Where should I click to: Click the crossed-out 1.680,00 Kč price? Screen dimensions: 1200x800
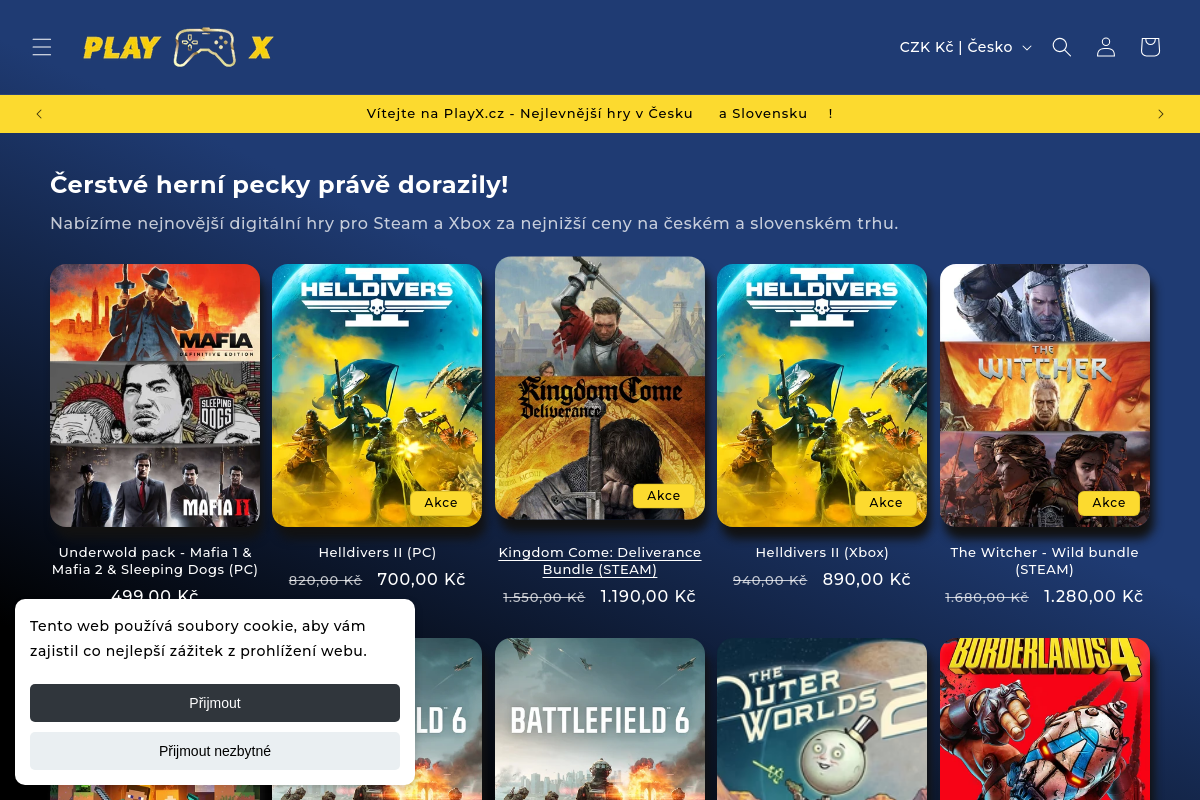pos(987,597)
